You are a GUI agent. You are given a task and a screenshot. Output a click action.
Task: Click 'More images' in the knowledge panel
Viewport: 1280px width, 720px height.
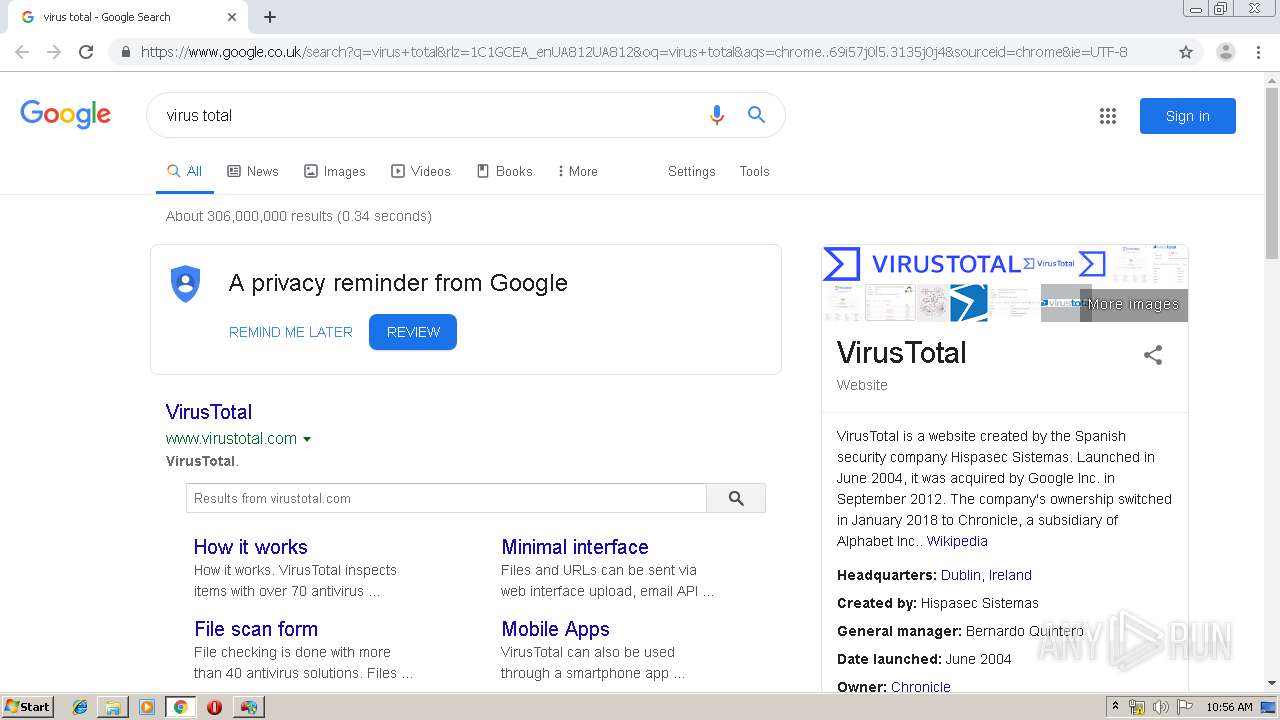1133,304
